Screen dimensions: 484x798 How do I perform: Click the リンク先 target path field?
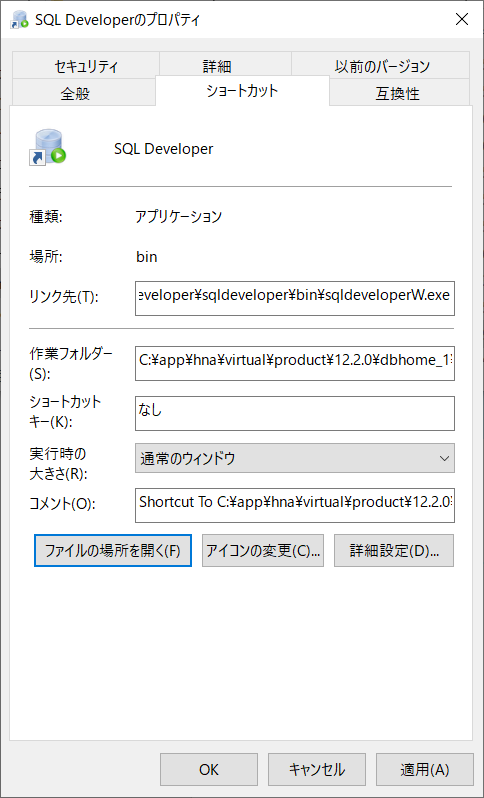(295, 298)
